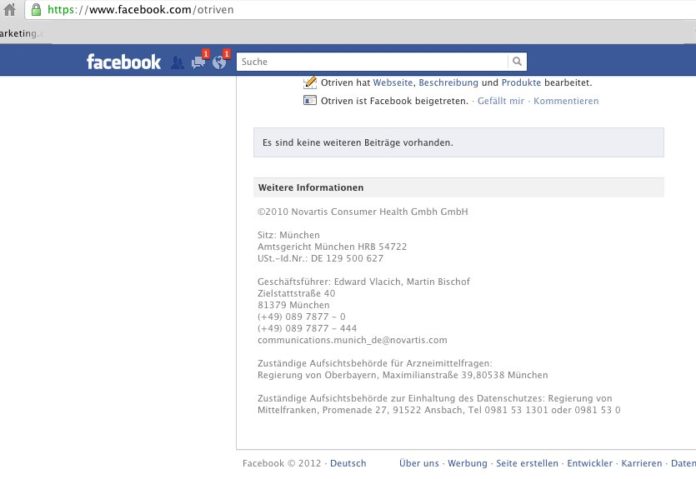The height and width of the screenshot is (479, 696).
Task: Click the email communications.munich_de@novartis.com
Action: click(x=352, y=340)
